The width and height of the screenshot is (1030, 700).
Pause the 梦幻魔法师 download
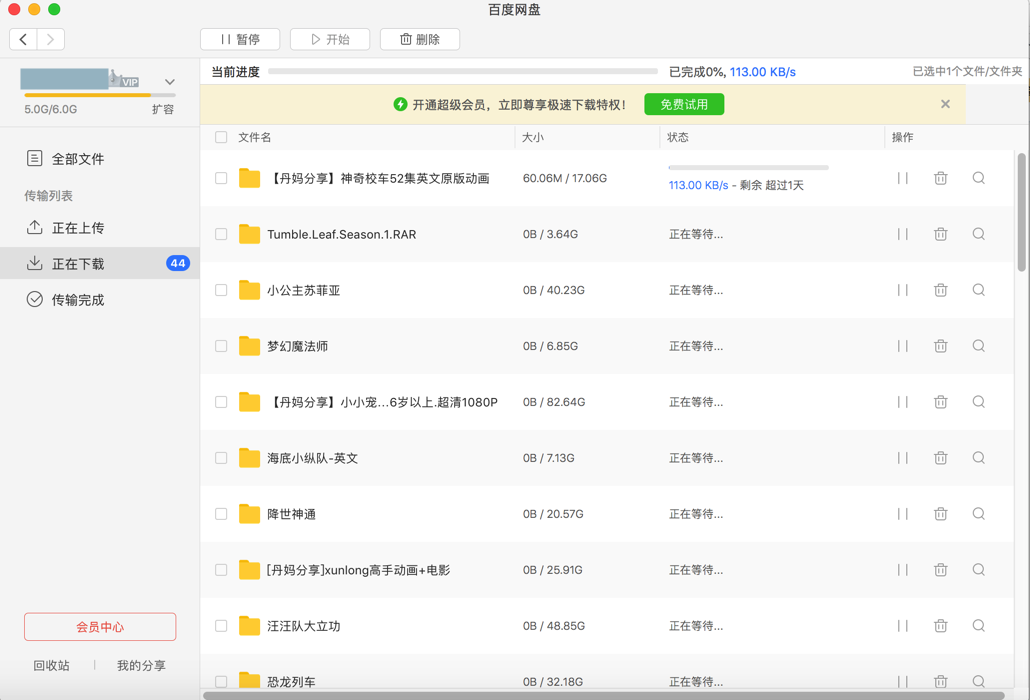[x=903, y=346]
